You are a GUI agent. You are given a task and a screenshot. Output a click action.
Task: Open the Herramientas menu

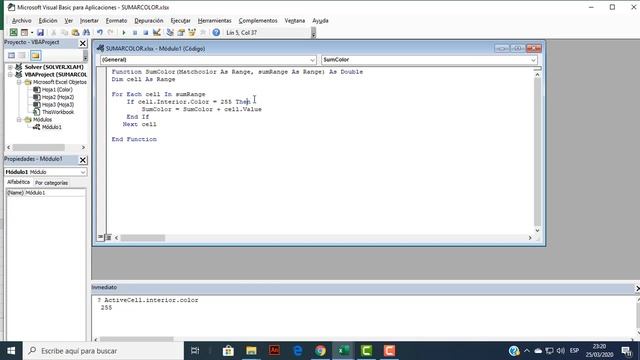tap(214, 20)
